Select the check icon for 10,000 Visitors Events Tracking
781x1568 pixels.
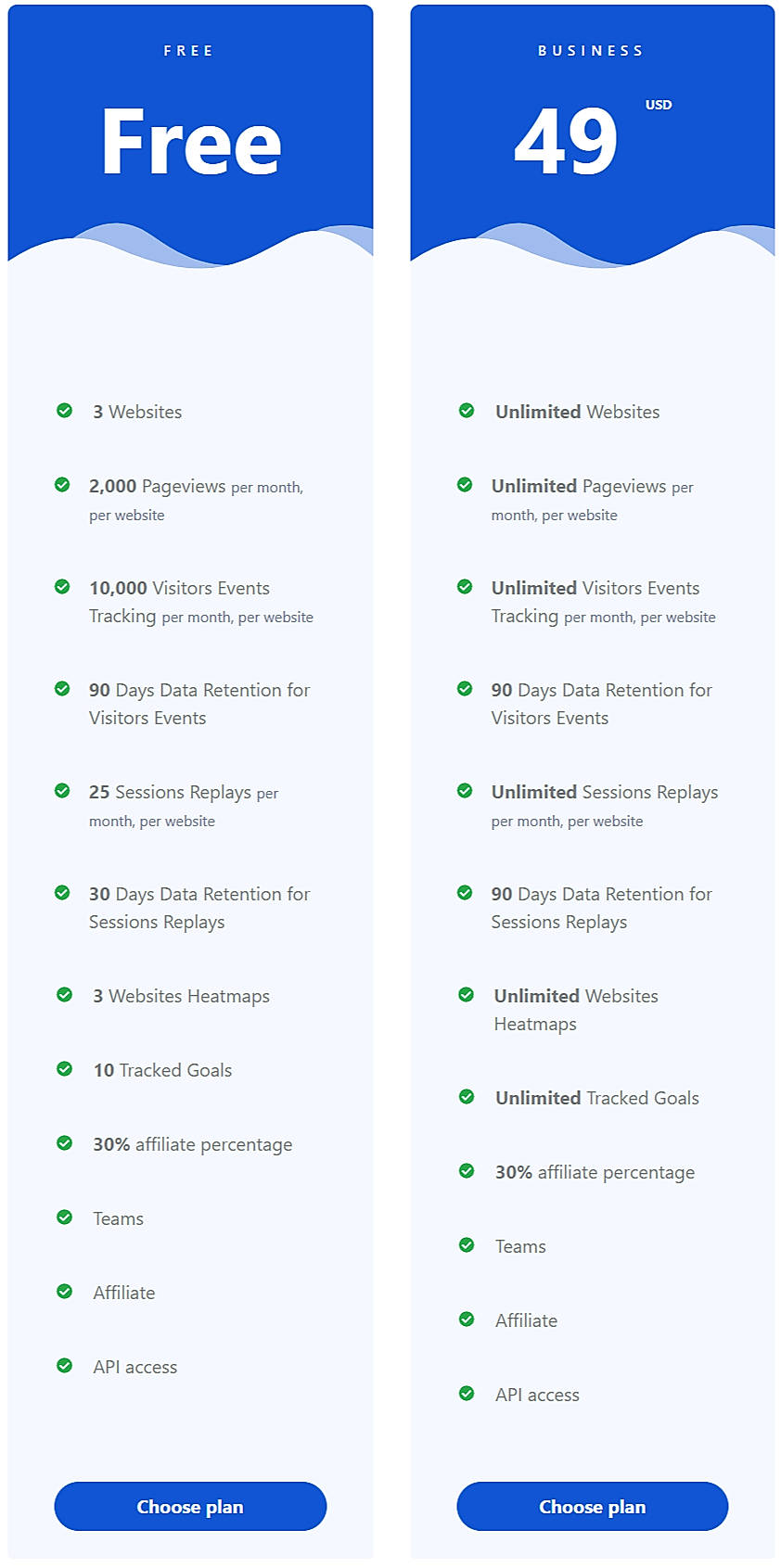[x=63, y=585]
